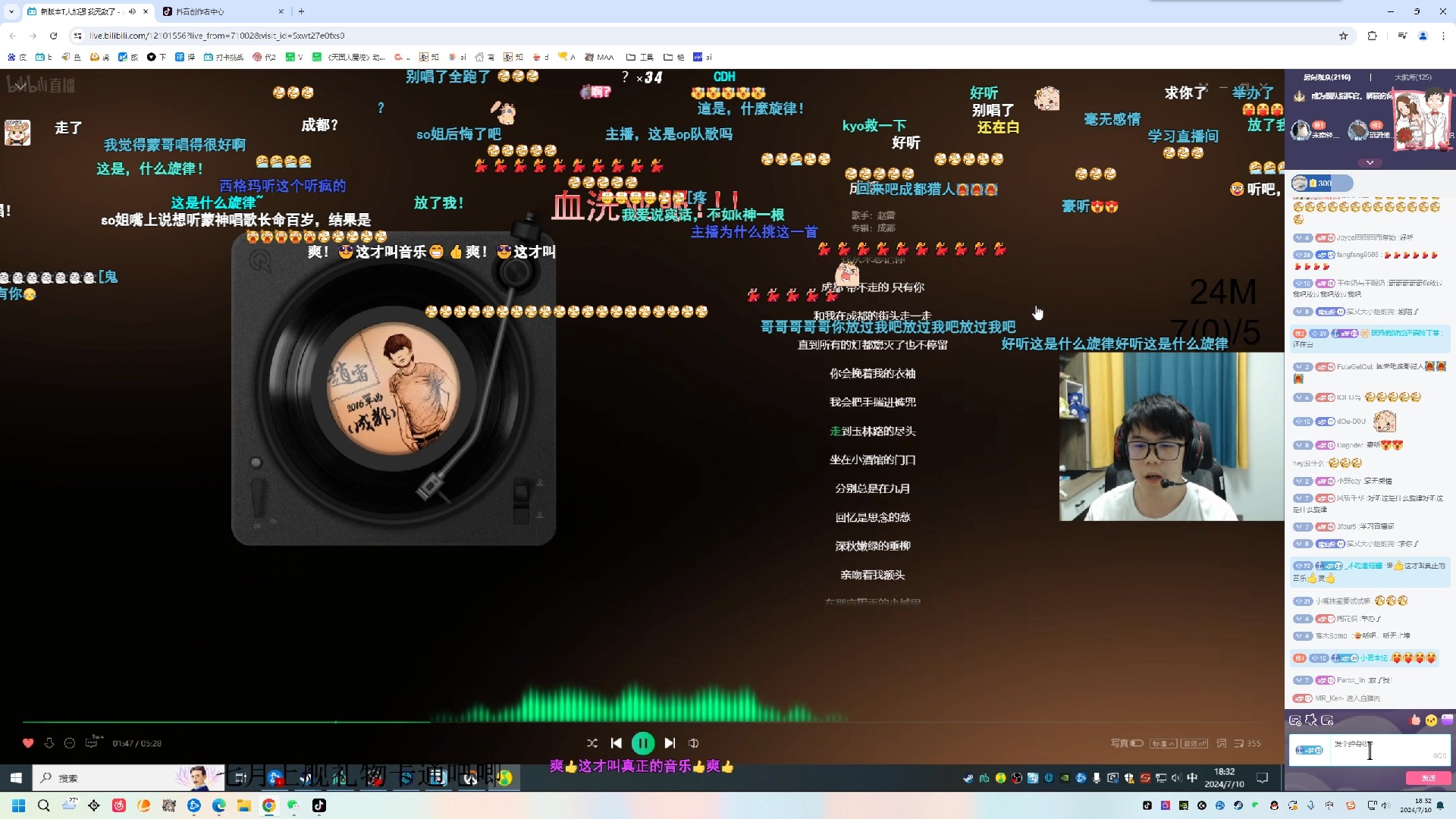Open the music player volume control
This screenshot has height=819, width=1456.
(x=693, y=743)
